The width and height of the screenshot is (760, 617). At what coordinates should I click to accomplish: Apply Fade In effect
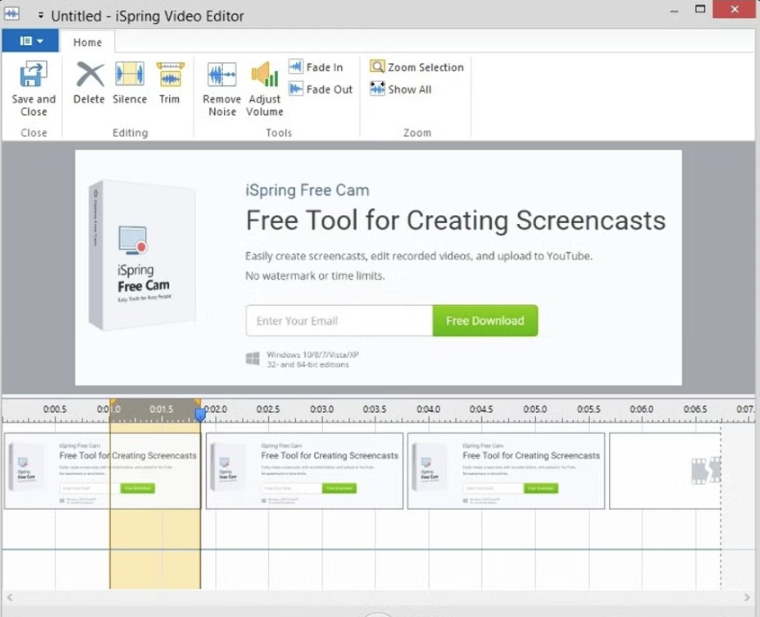(316, 67)
